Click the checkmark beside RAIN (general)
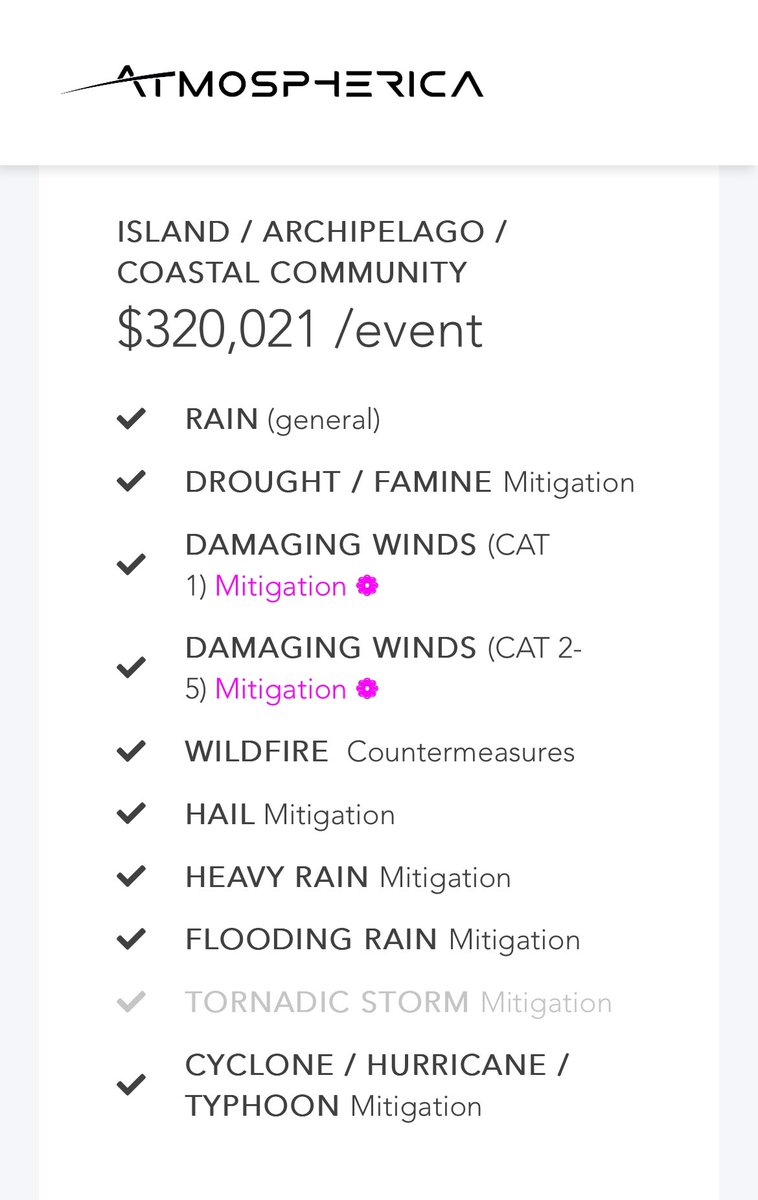 pyautogui.click(x=131, y=419)
